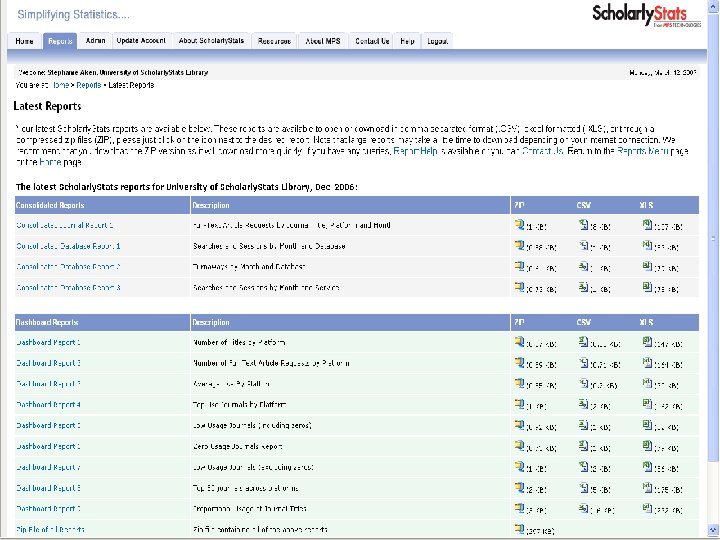Open XLS icon for Average Use By Platform row
Screen dimensions: 720x540
coord(647,383)
